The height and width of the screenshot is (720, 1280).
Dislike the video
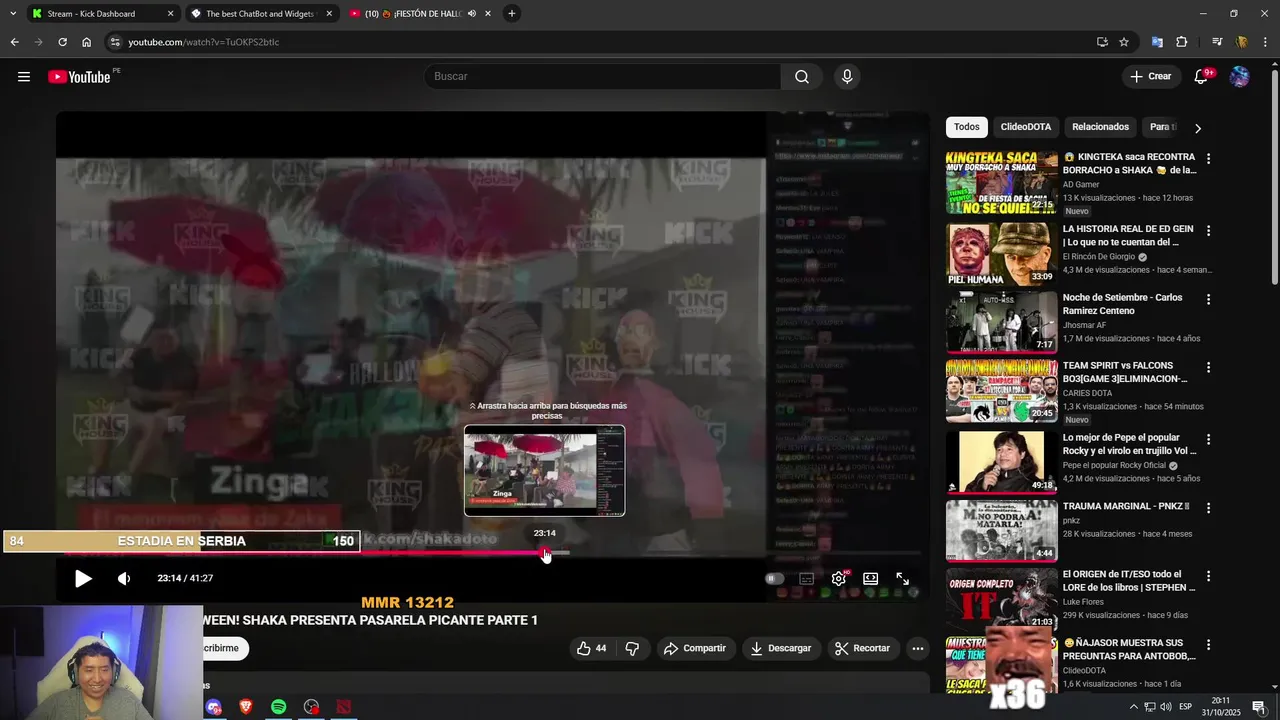[x=632, y=648]
